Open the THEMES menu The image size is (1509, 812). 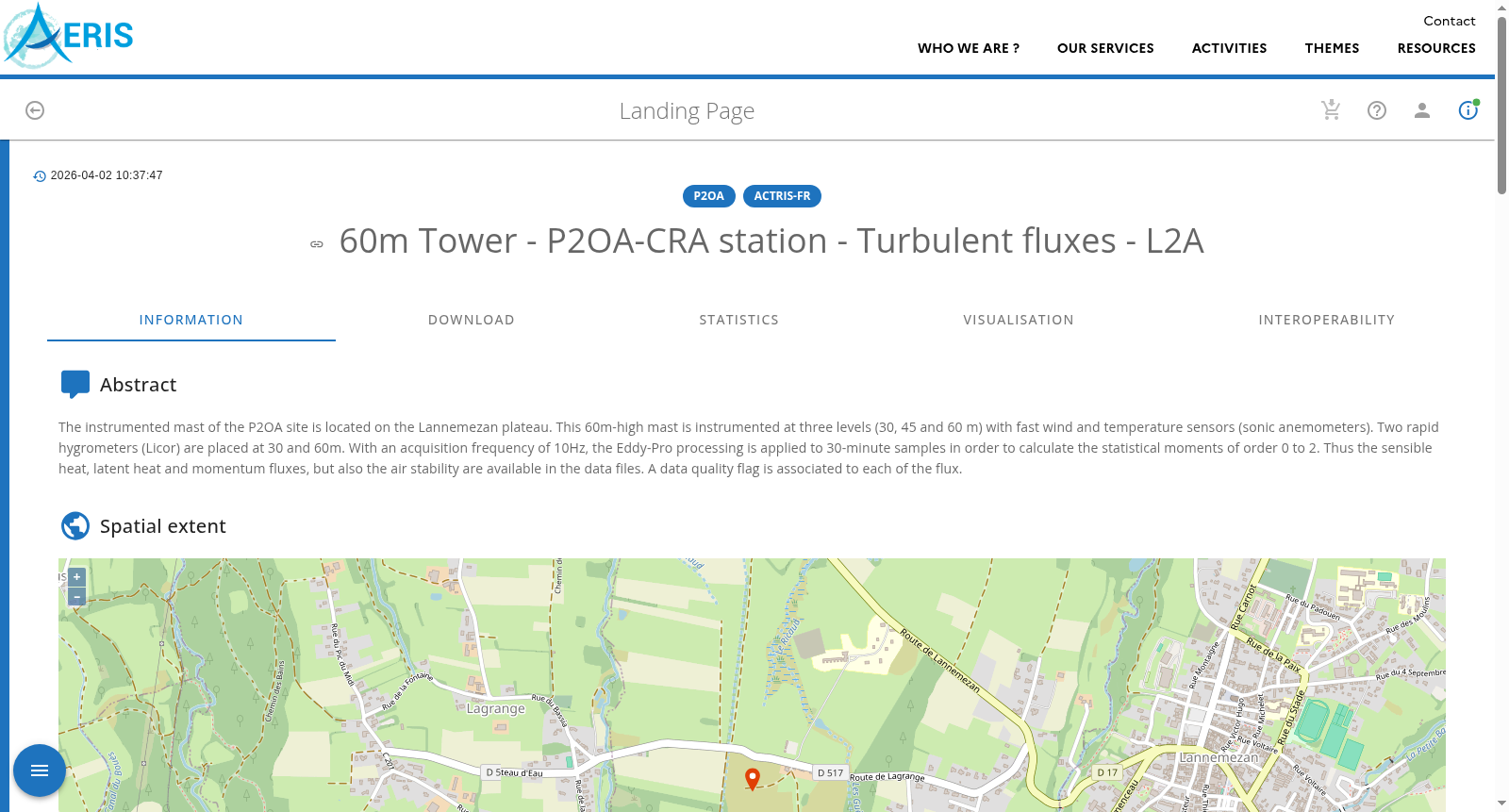click(1332, 48)
